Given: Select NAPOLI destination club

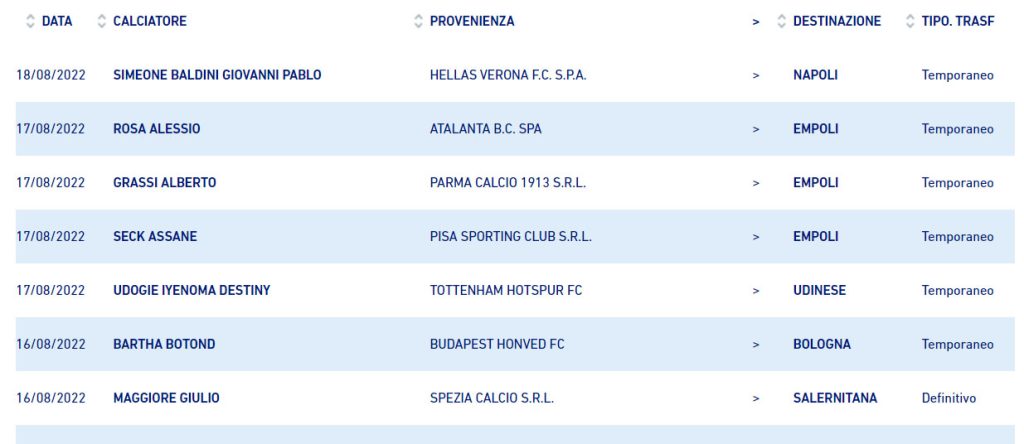Looking at the screenshot, I should point(815,75).
